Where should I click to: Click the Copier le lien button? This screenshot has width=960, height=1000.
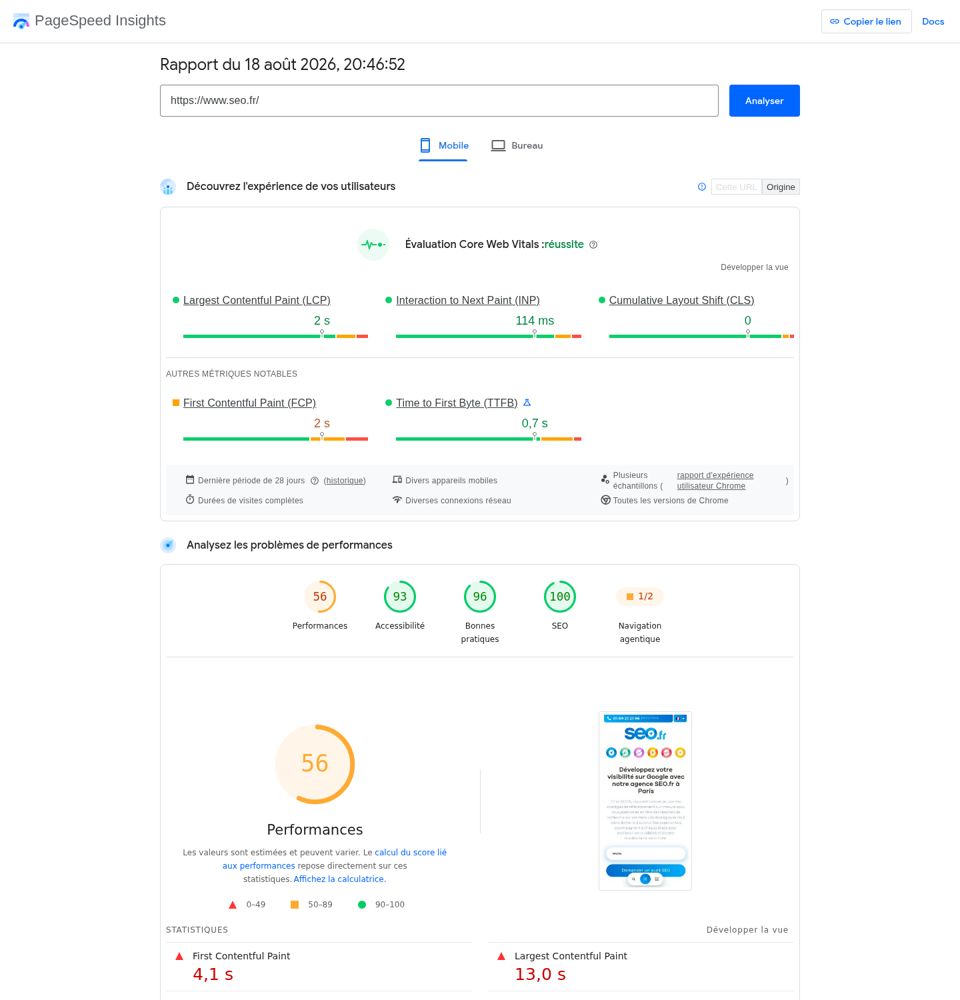point(866,22)
